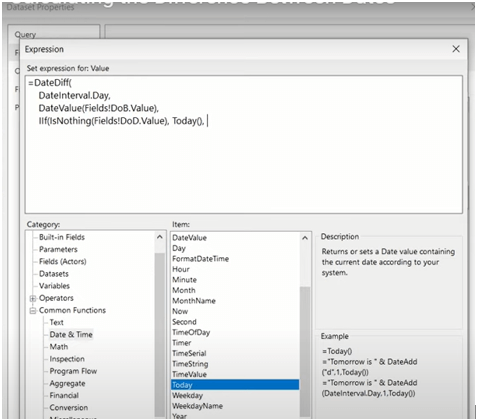Select highlighted Today item

235,385
